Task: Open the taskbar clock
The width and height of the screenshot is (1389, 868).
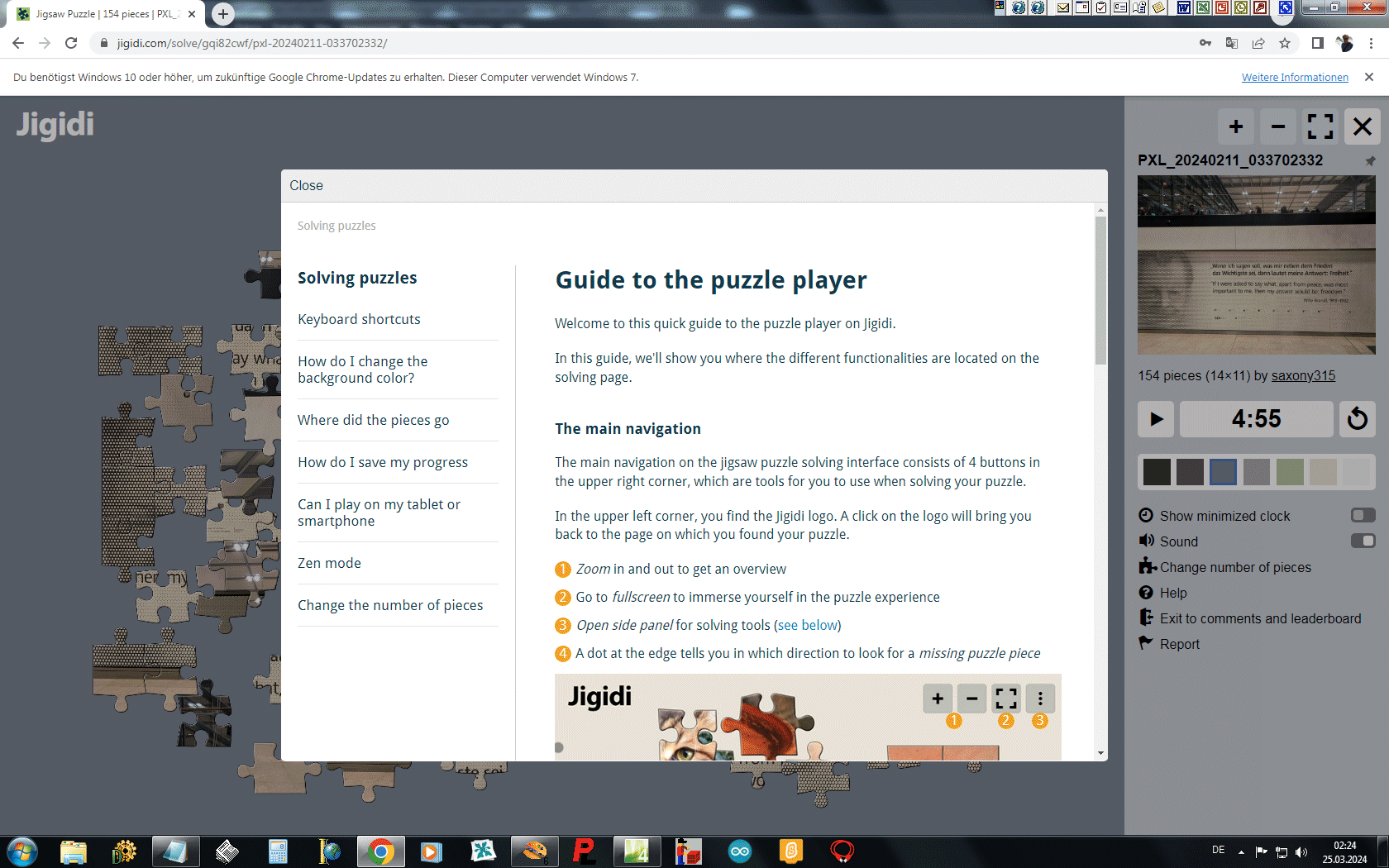Action: [x=1344, y=852]
